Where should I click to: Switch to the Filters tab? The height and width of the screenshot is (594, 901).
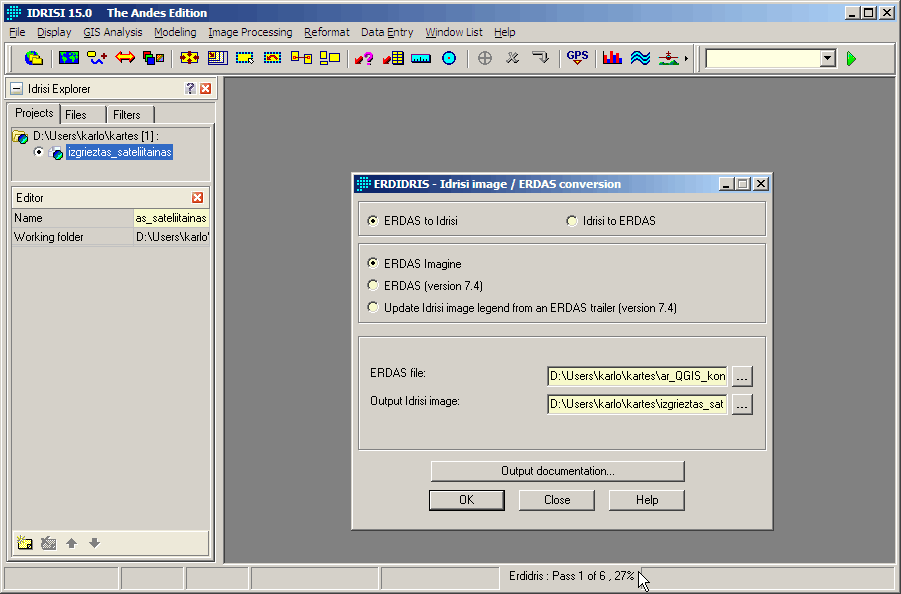[130, 115]
